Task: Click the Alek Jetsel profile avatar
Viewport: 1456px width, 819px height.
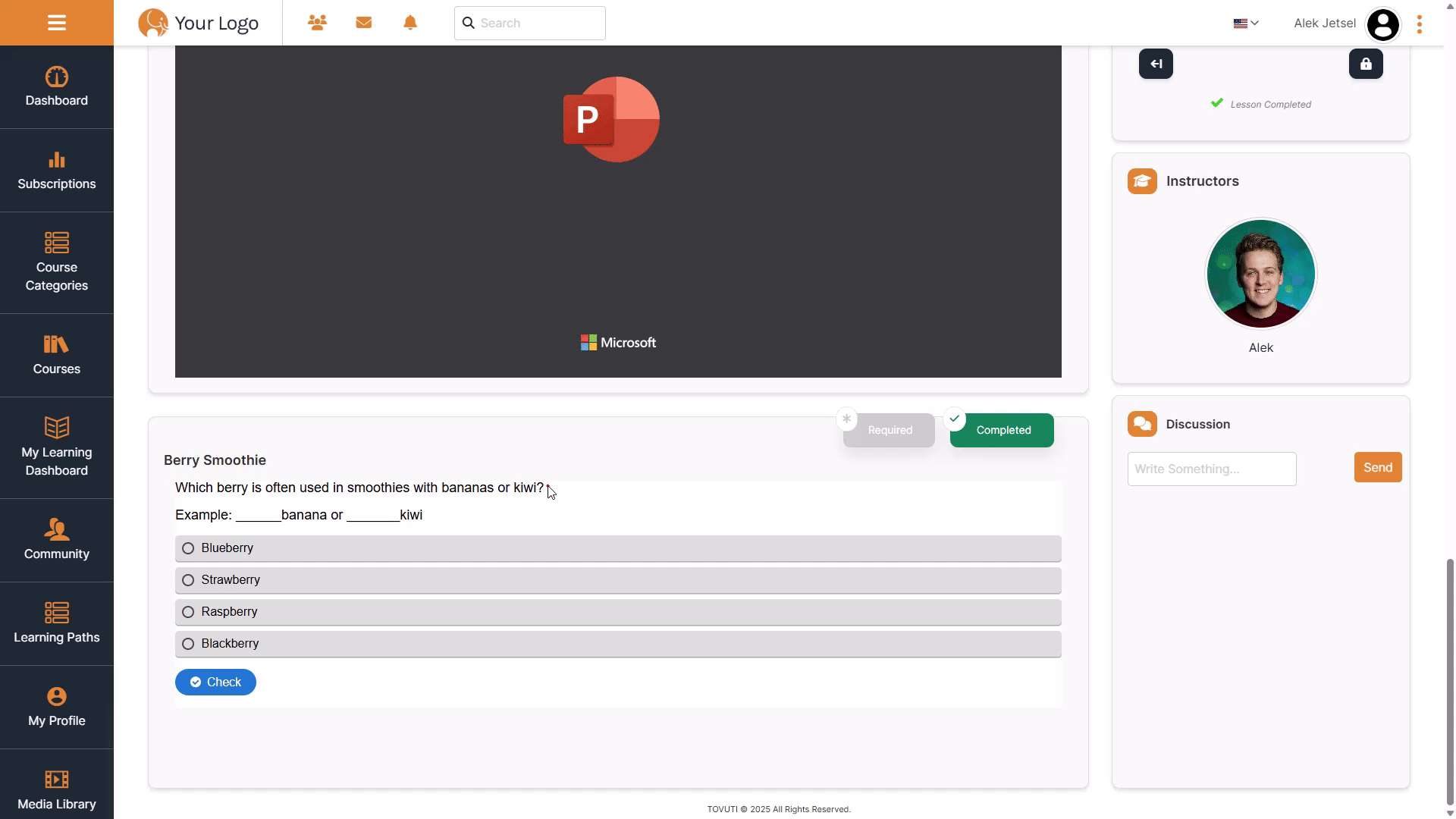Action: point(1383,24)
